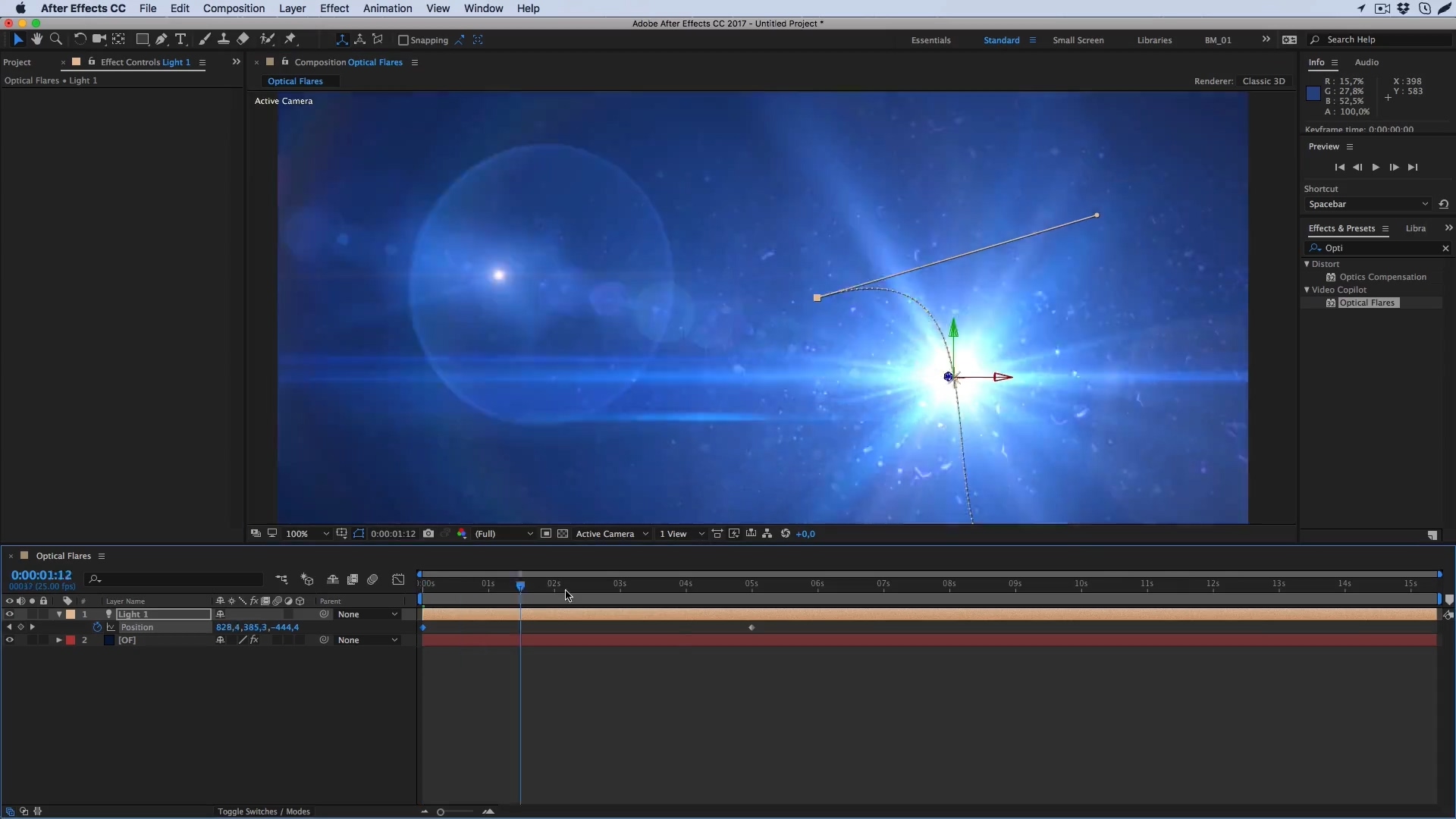
Task: Toggle Frame Blending enable in timeline
Action: pos(353,579)
